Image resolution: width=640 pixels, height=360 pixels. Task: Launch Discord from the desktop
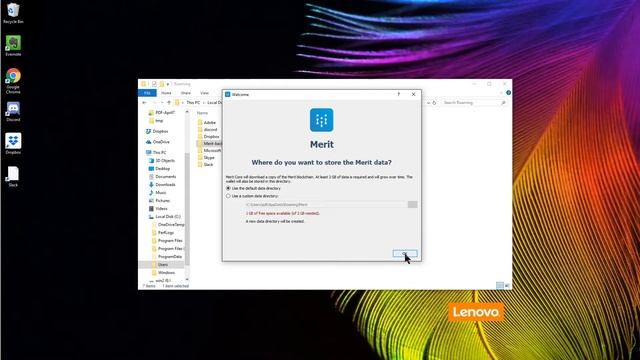click(13, 111)
